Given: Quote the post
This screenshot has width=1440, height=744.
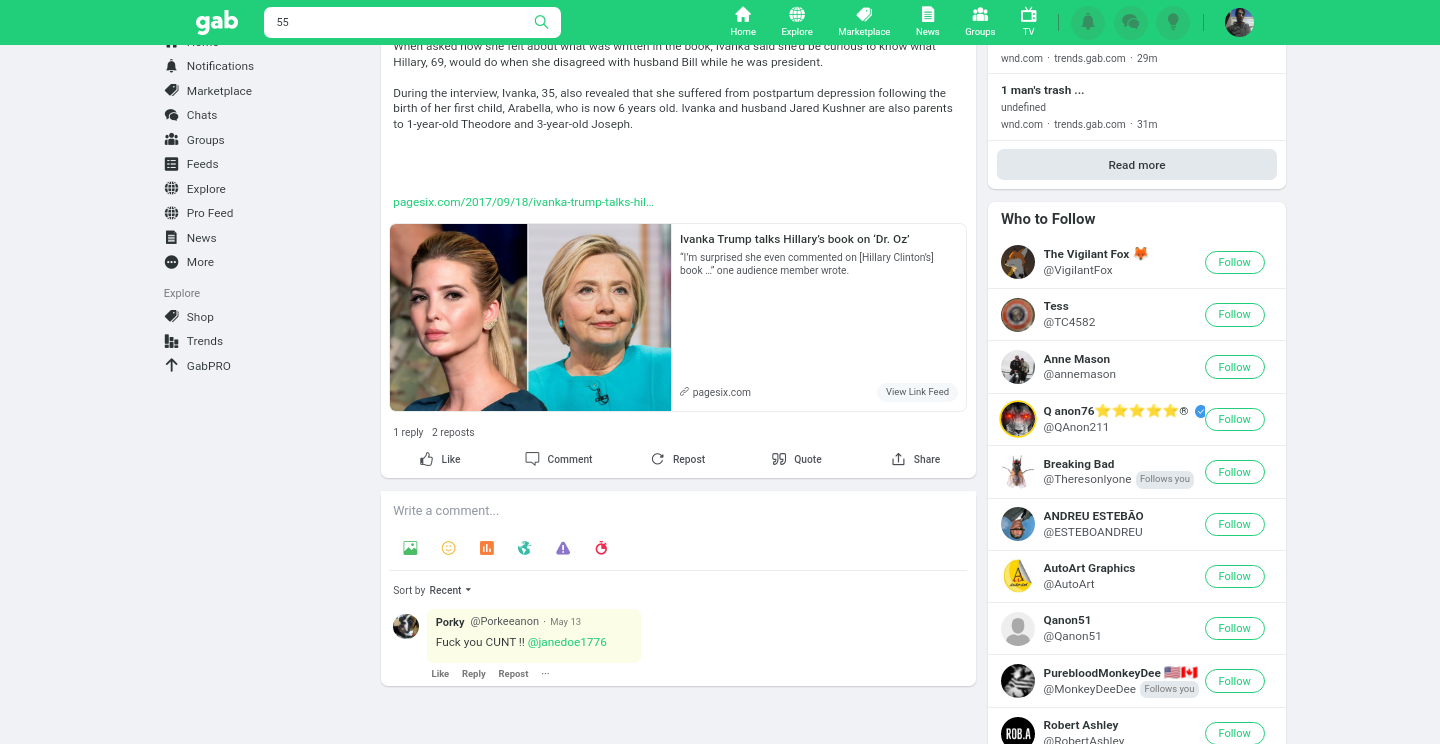Looking at the screenshot, I should tap(796, 459).
